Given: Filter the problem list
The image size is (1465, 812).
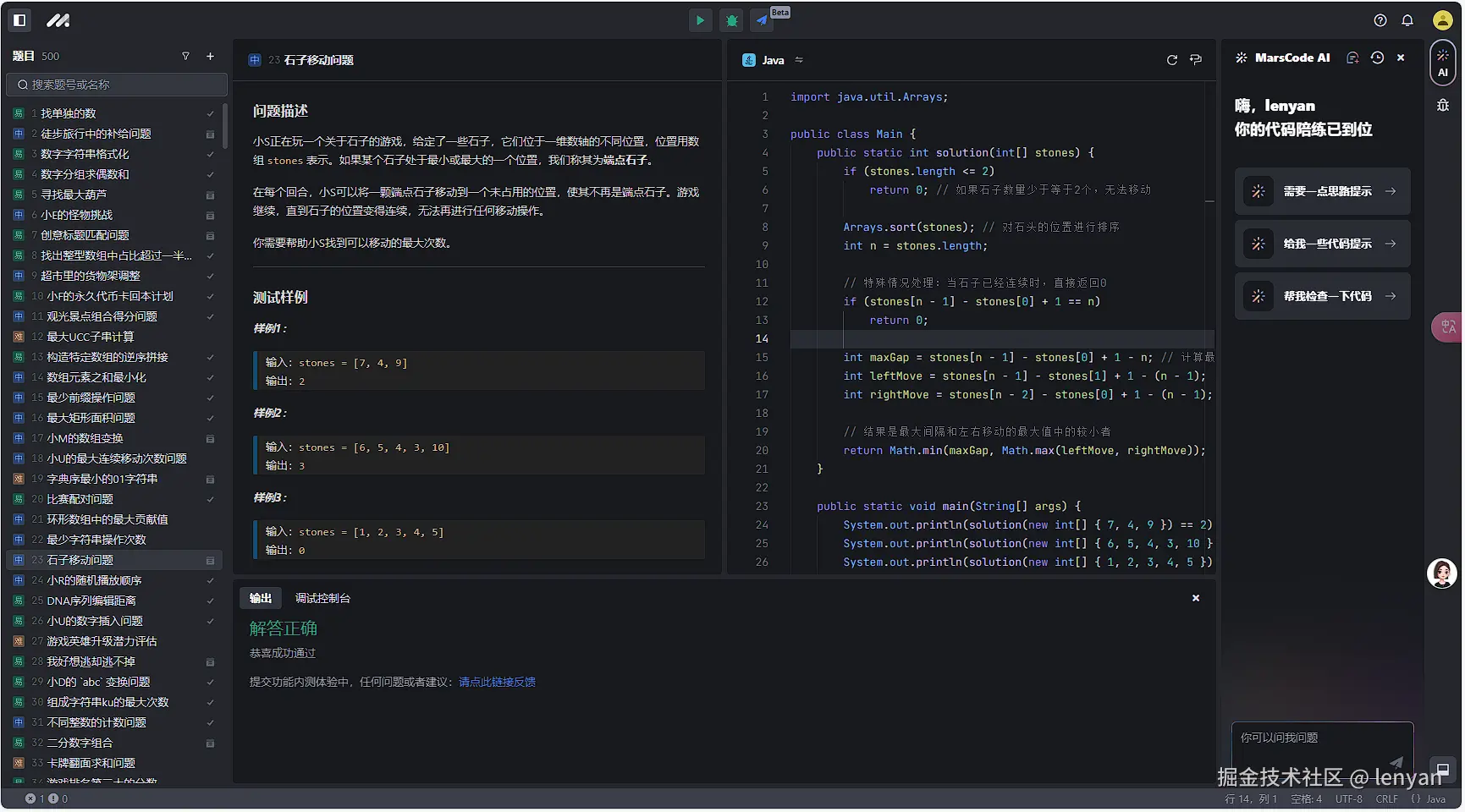Looking at the screenshot, I should 185,57.
